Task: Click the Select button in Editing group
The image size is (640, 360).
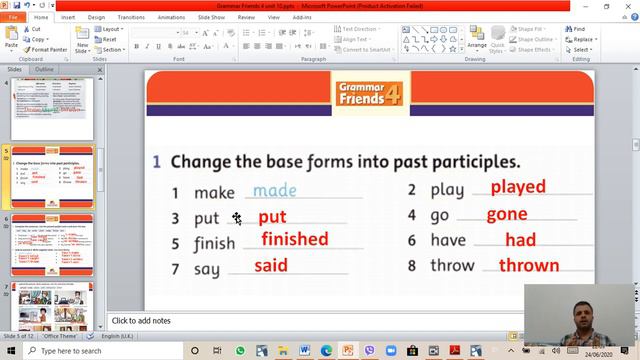Action: coord(579,50)
